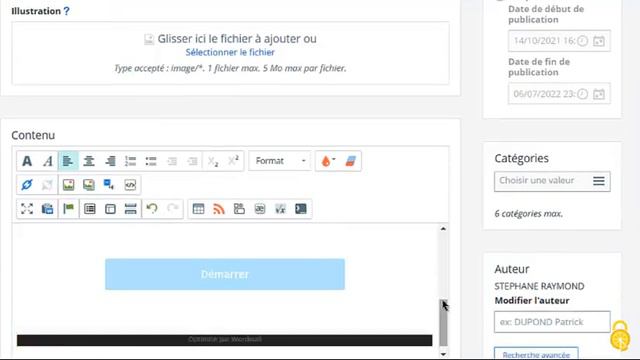Viewport: 640px width, 360px height.
Task: Undo the last edit
Action: 152,209
